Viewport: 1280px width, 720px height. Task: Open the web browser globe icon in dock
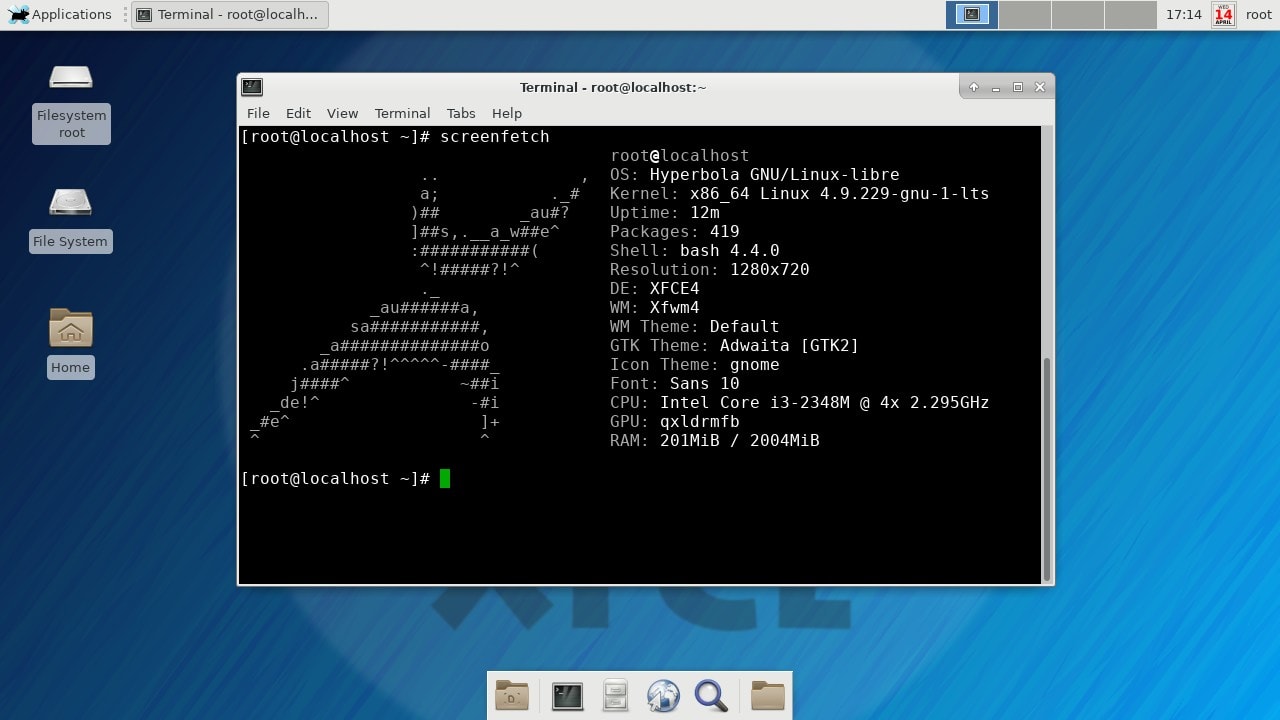[x=662, y=695]
